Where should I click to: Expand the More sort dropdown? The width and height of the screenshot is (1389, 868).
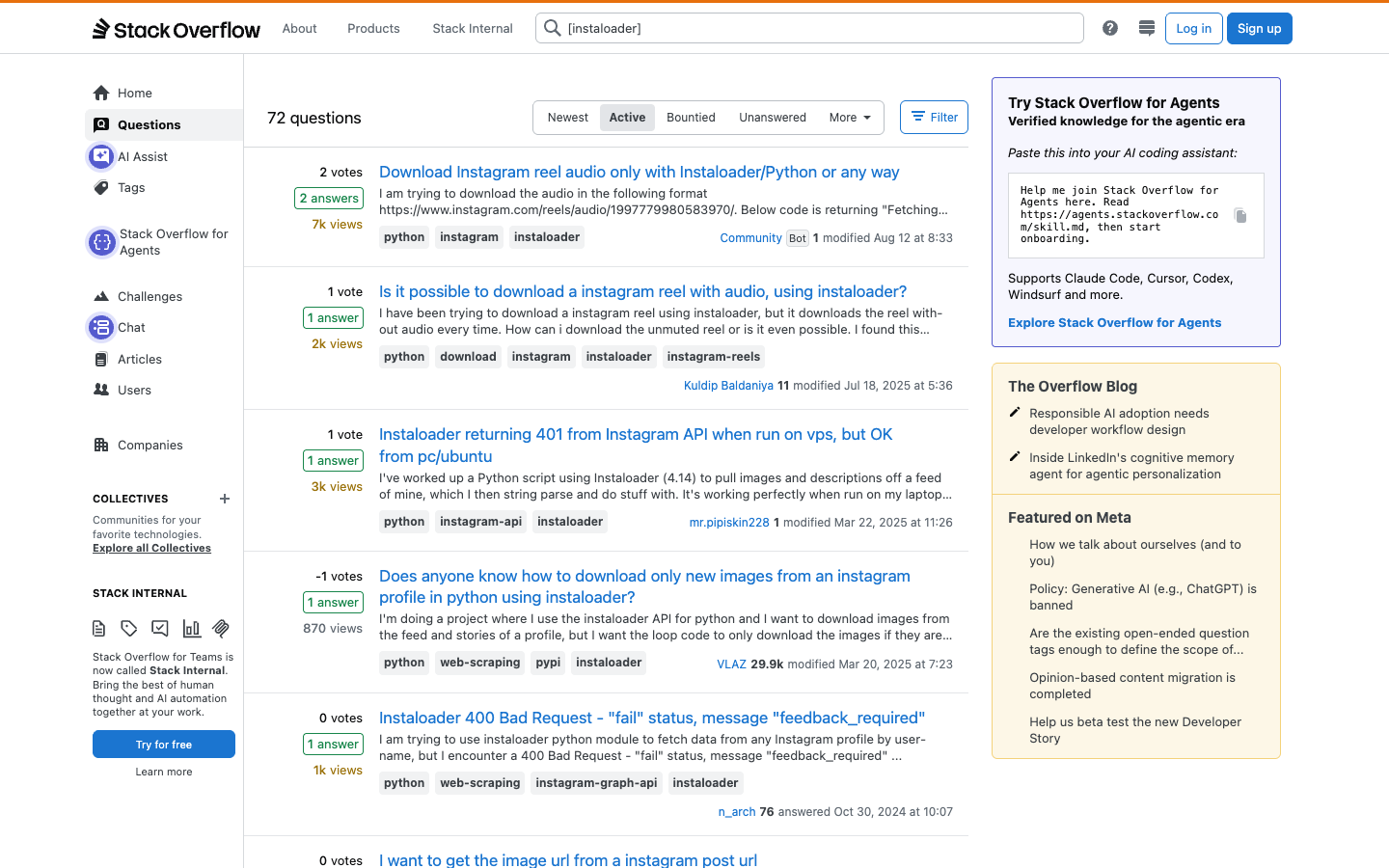point(850,118)
